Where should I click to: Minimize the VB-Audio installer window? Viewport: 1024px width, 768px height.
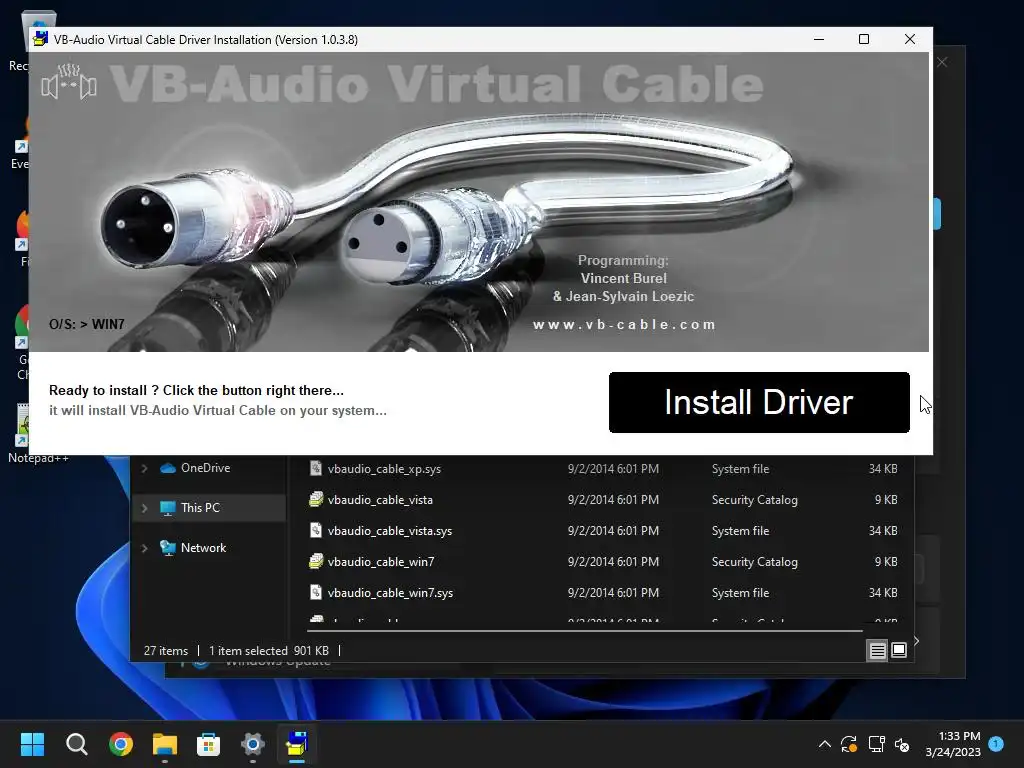(819, 39)
